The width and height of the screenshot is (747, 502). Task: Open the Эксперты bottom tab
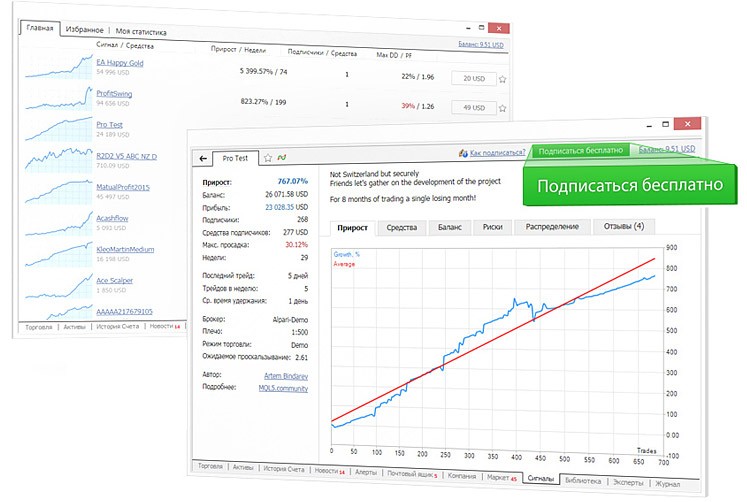click(628, 482)
